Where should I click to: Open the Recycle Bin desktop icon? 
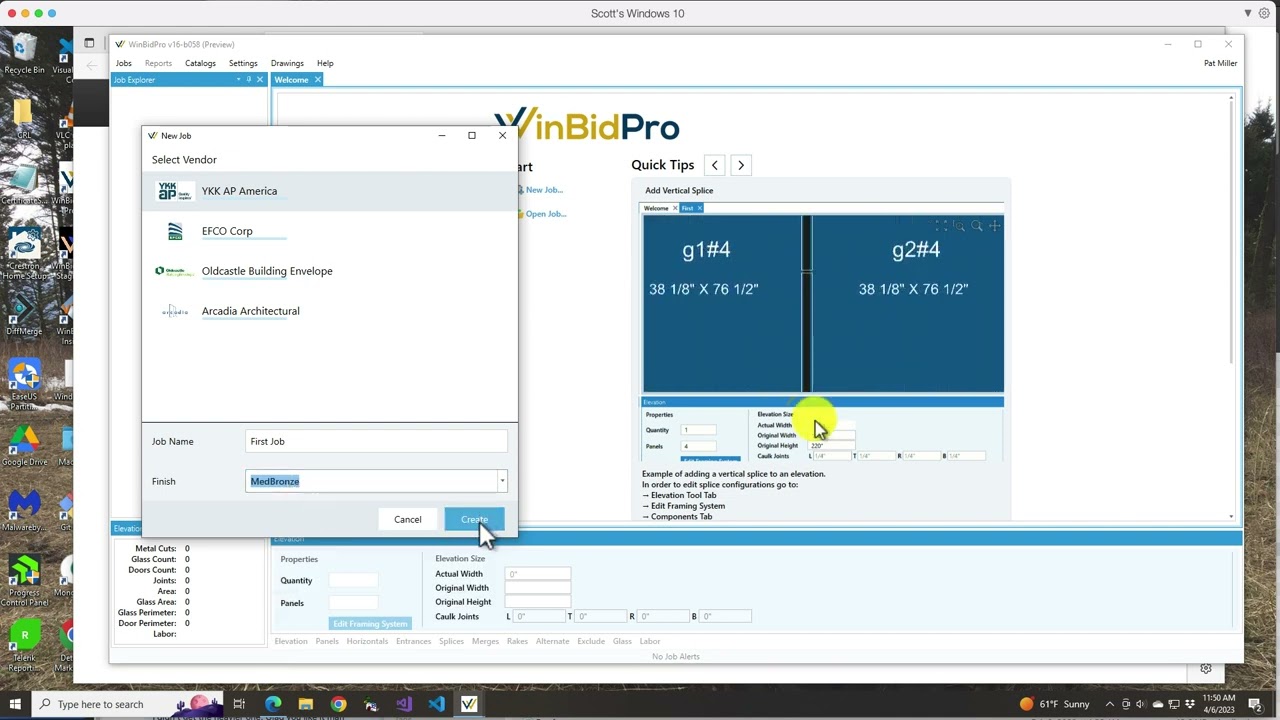(x=24, y=53)
